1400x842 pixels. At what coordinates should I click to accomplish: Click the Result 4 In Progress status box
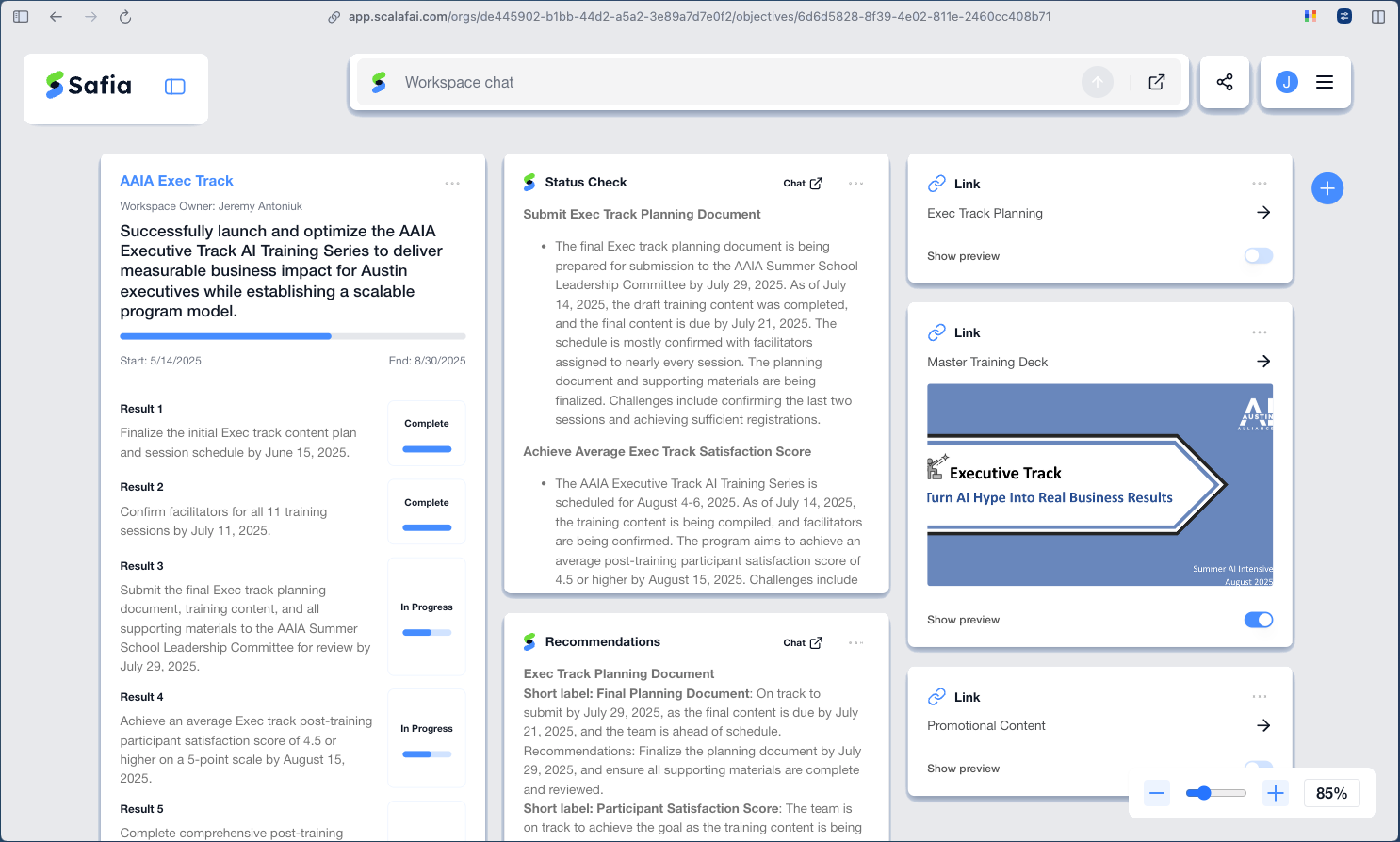pos(427,738)
